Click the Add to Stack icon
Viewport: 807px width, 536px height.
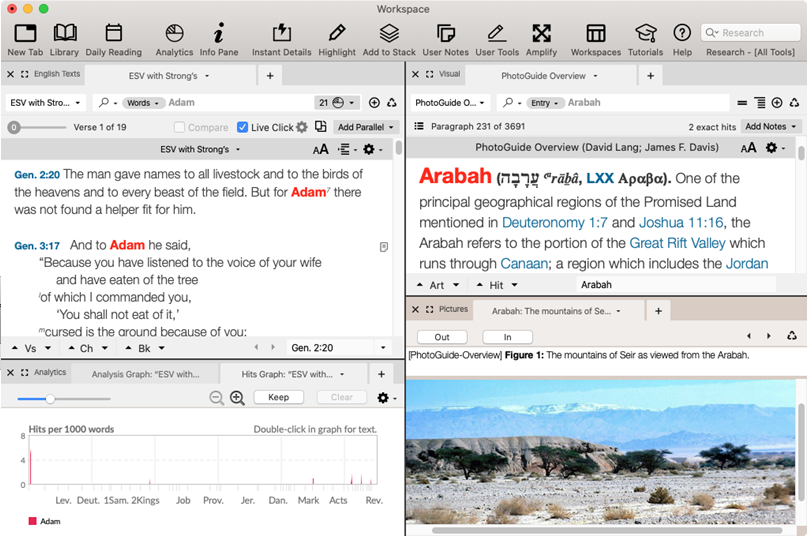coord(389,34)
